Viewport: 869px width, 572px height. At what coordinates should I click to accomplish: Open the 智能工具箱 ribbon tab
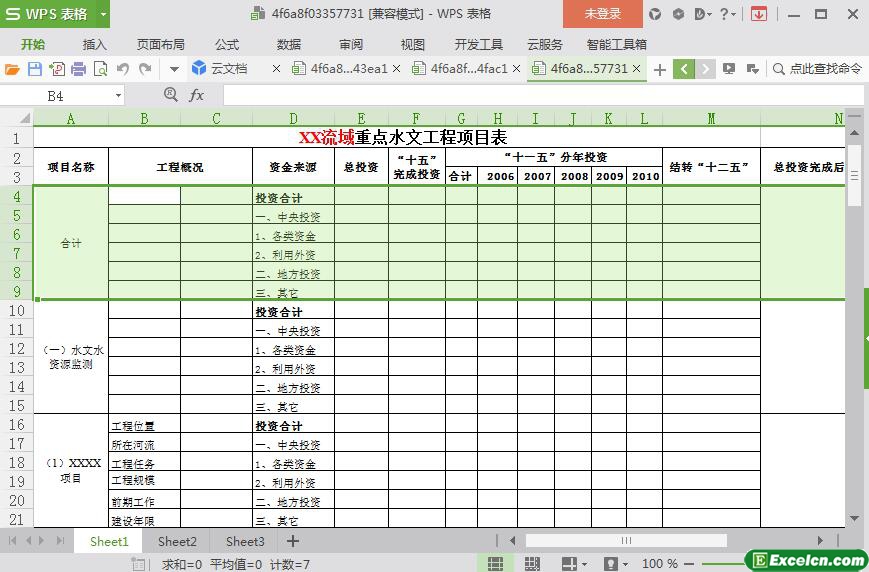[x=616, y=44]
